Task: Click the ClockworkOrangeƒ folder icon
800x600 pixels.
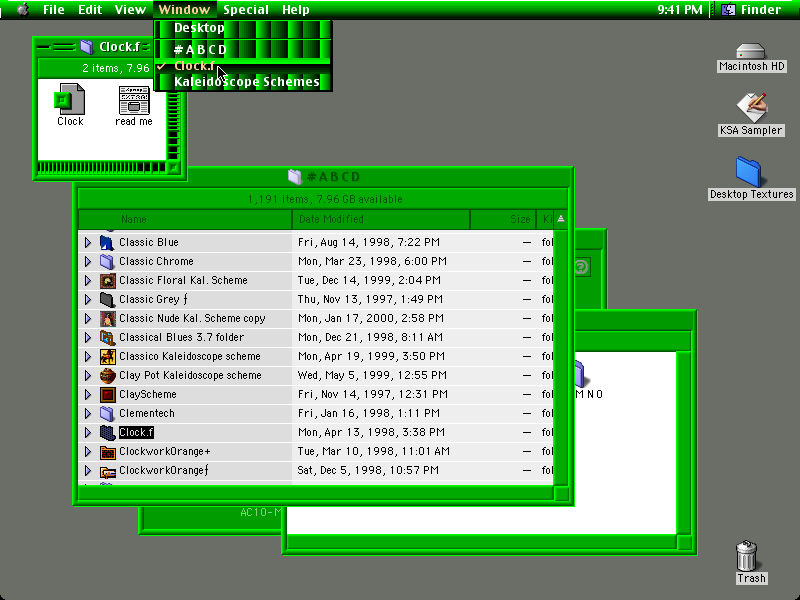Action: coord(107,470)
